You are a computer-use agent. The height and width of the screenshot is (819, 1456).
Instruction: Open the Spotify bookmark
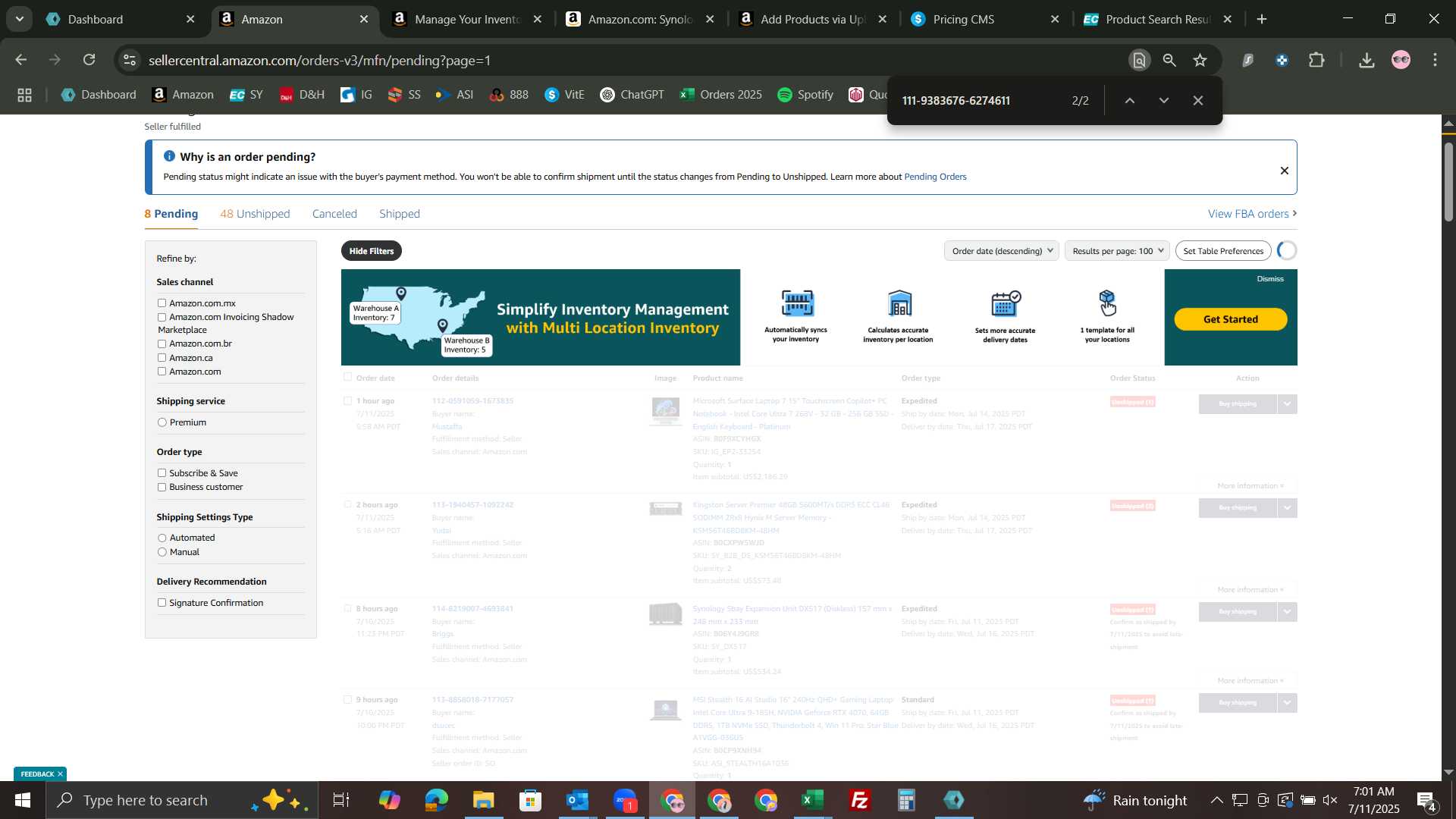(x=805, y=95)
